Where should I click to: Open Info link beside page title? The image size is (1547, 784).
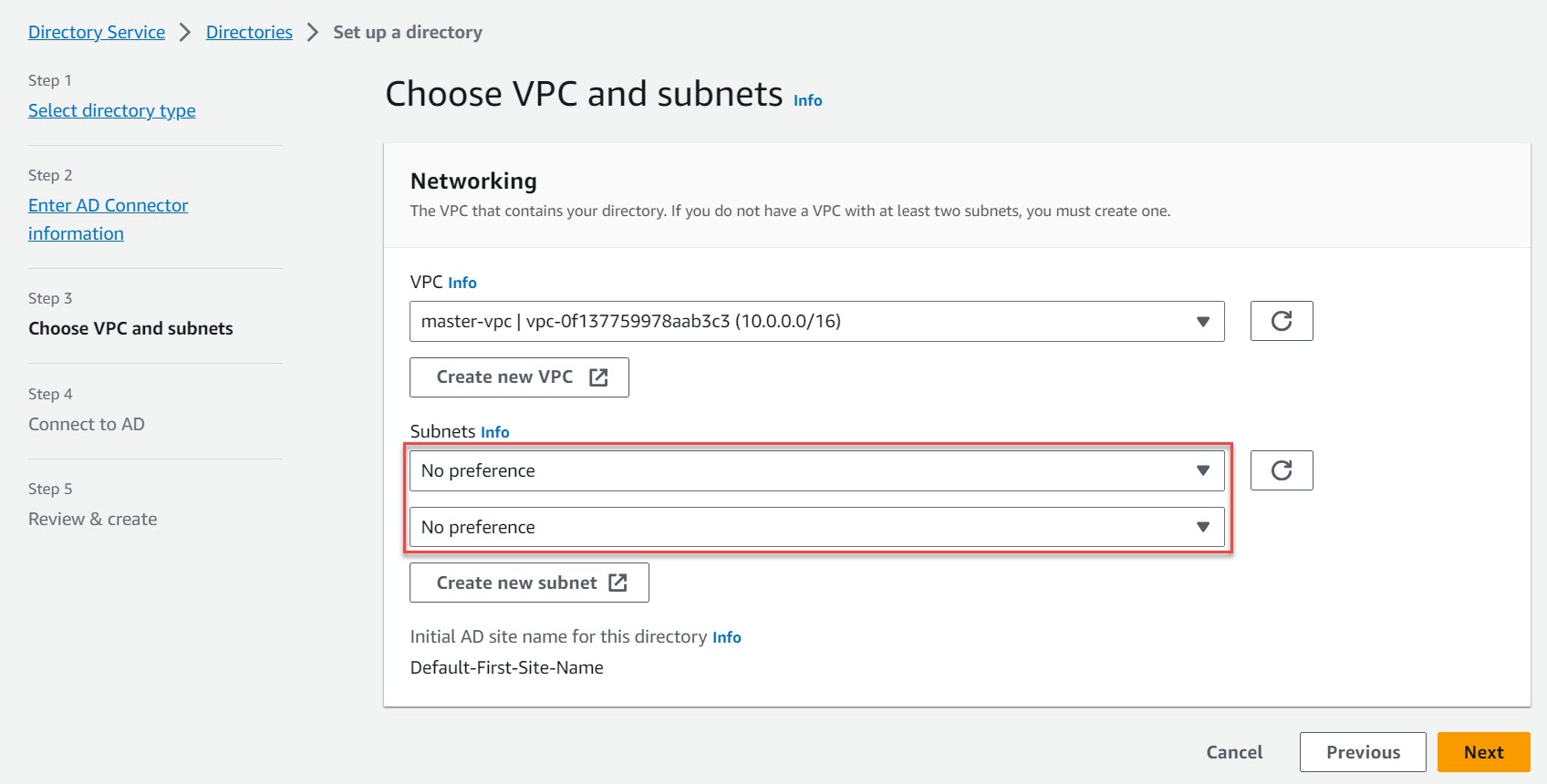coord(807,100)
